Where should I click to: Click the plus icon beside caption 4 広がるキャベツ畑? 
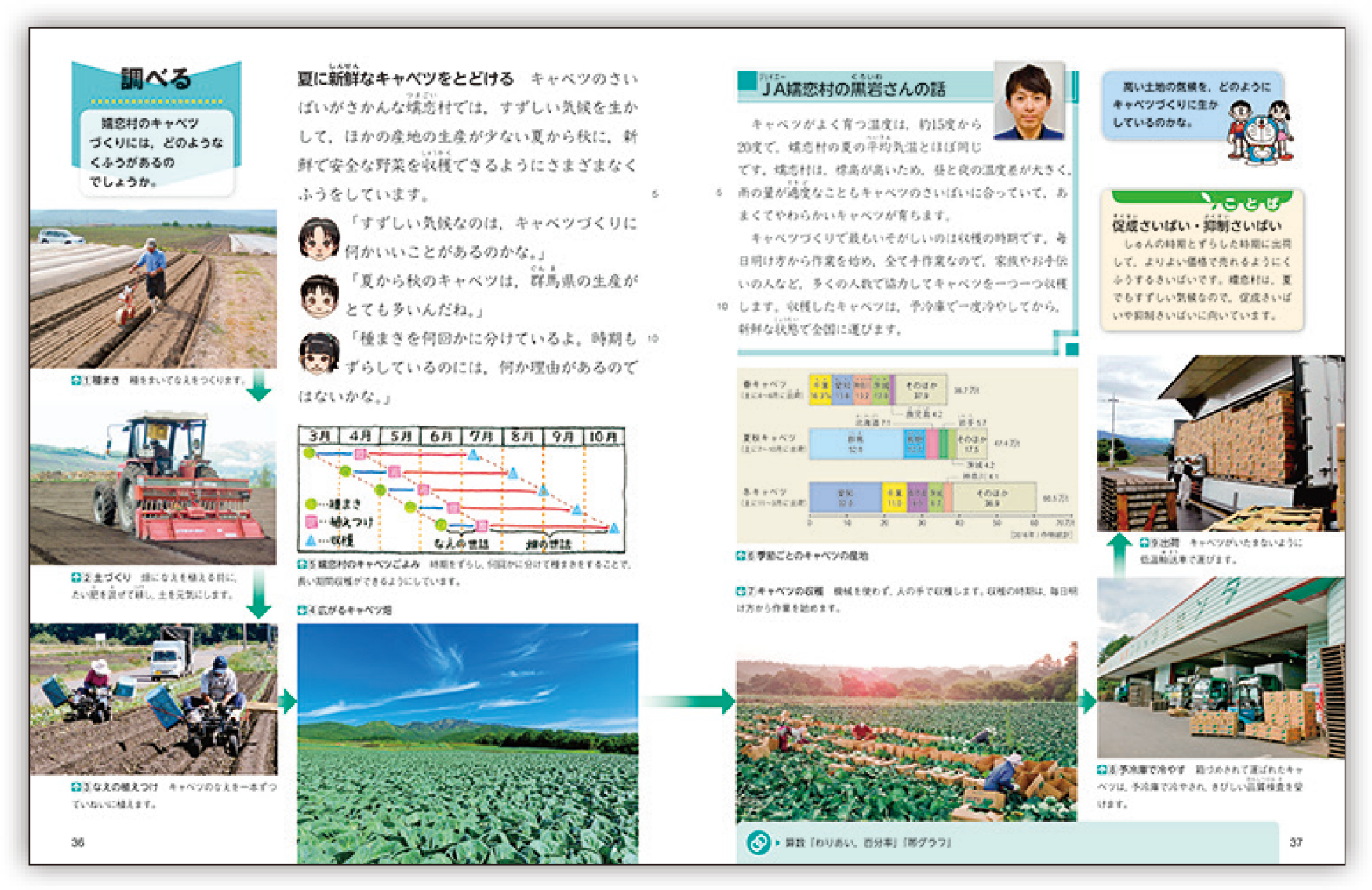[302, 610]
